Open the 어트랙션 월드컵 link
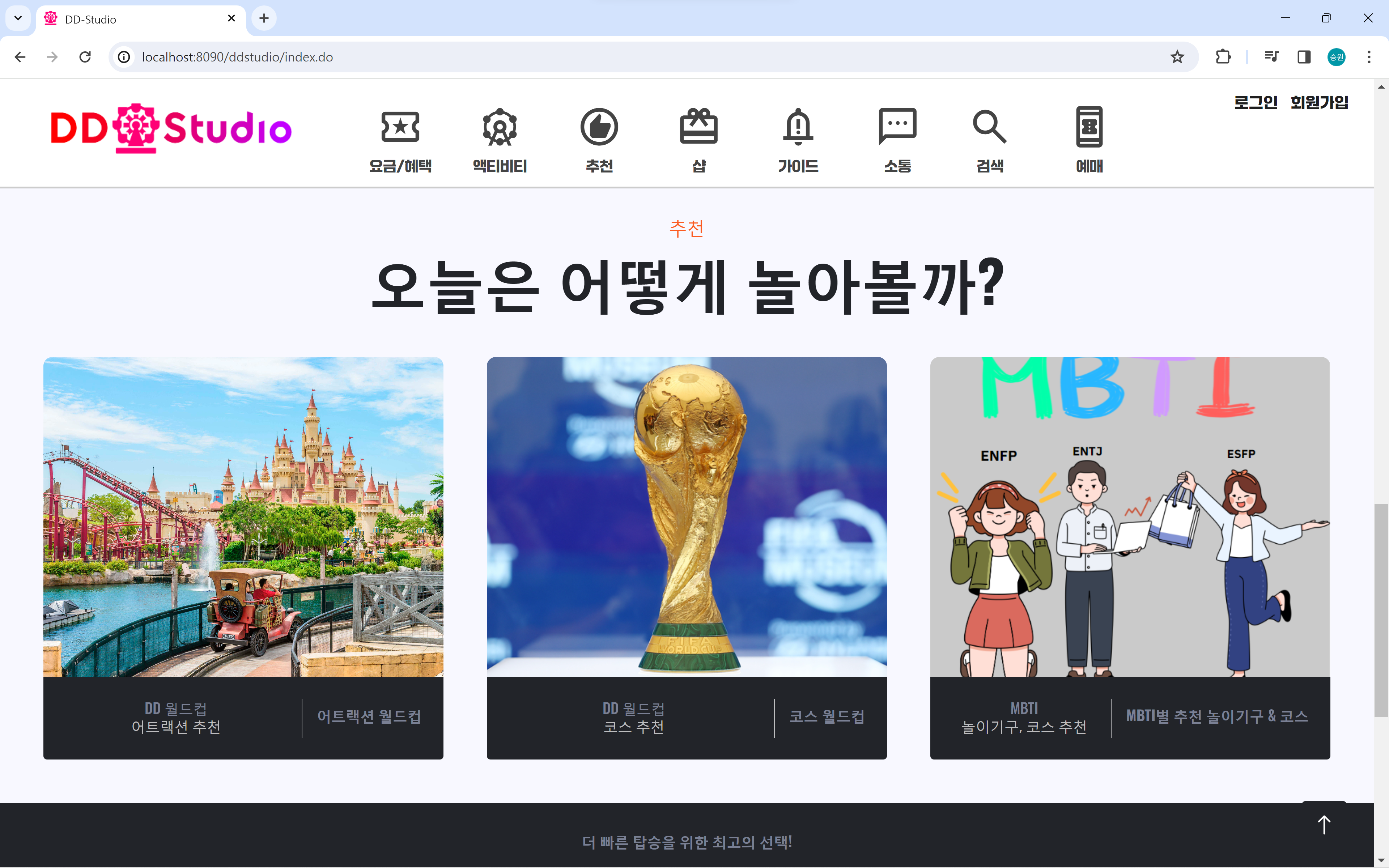Screen dimensions: 1389x868 369,716
